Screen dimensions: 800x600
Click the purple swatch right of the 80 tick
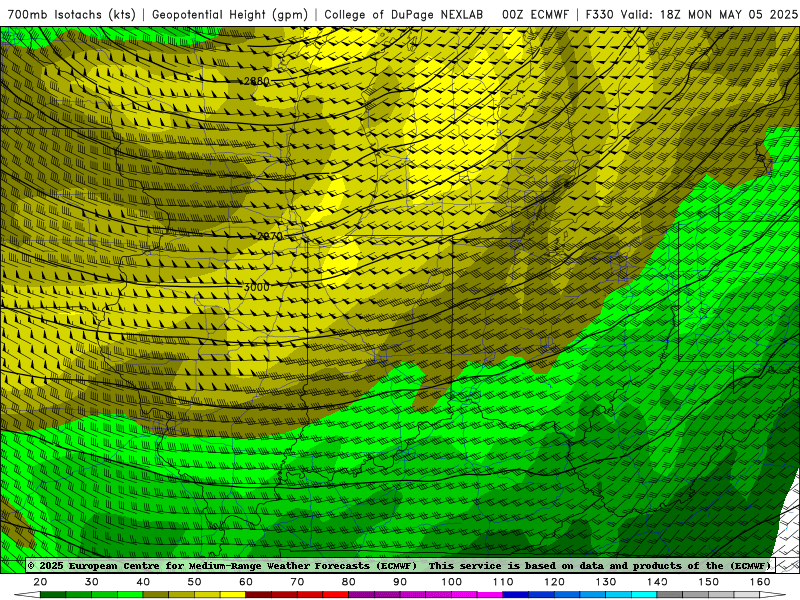361,595
